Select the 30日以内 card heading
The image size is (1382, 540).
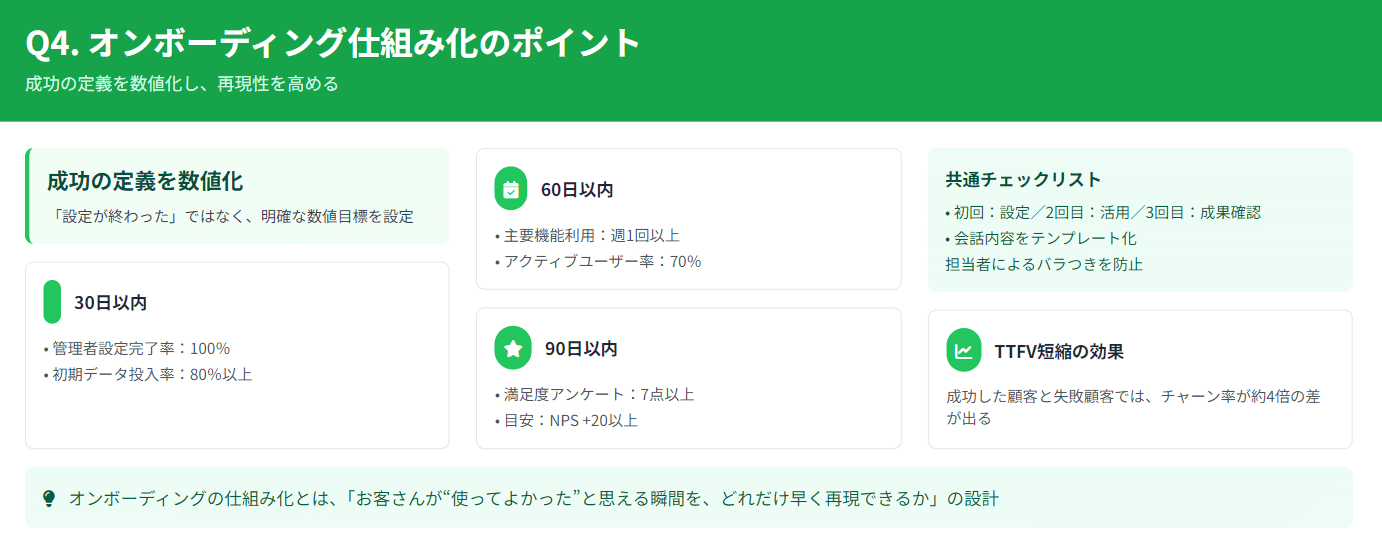point(110,303)
